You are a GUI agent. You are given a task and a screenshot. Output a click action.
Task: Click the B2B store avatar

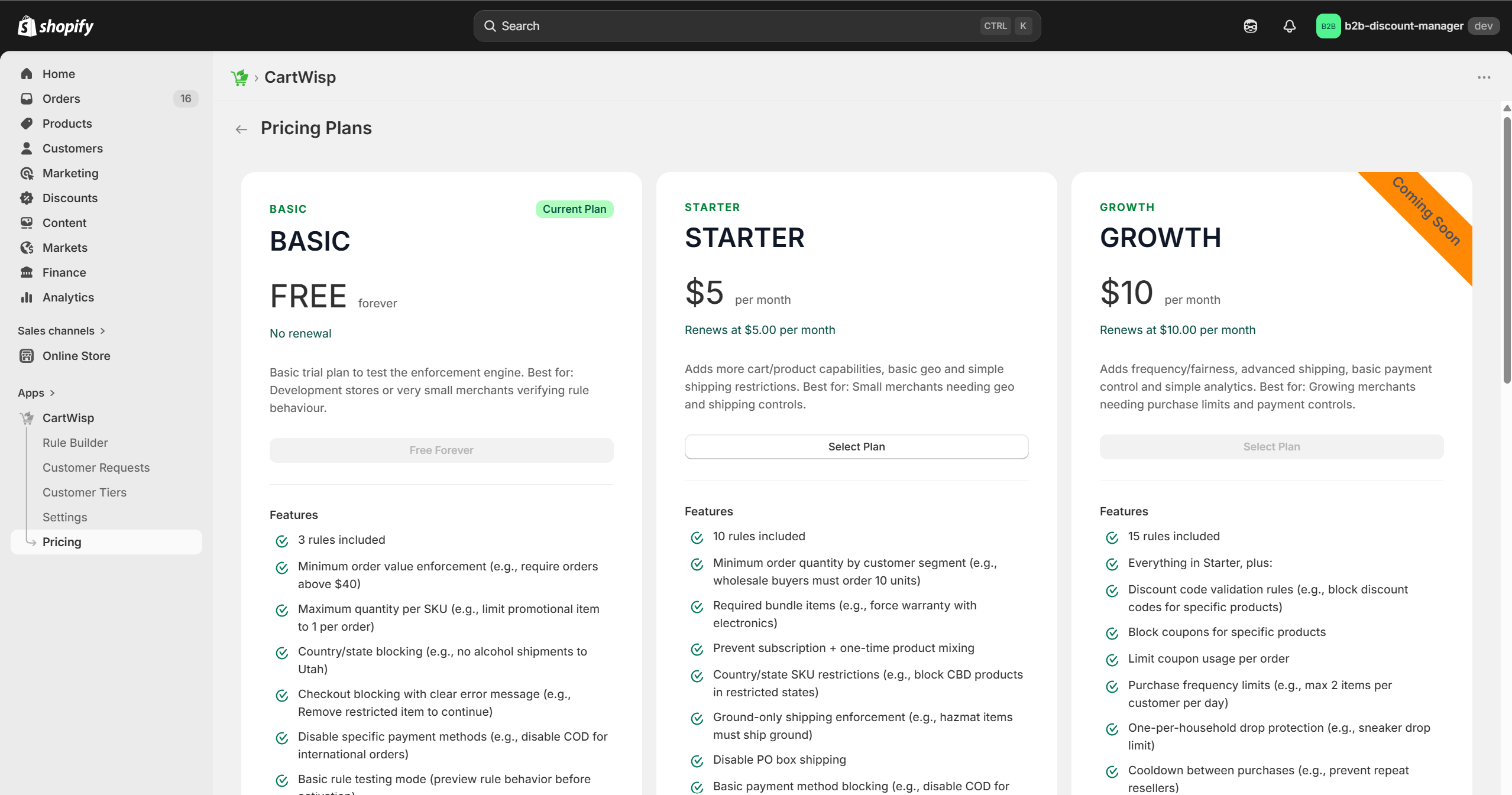[x=1328, y=26]
